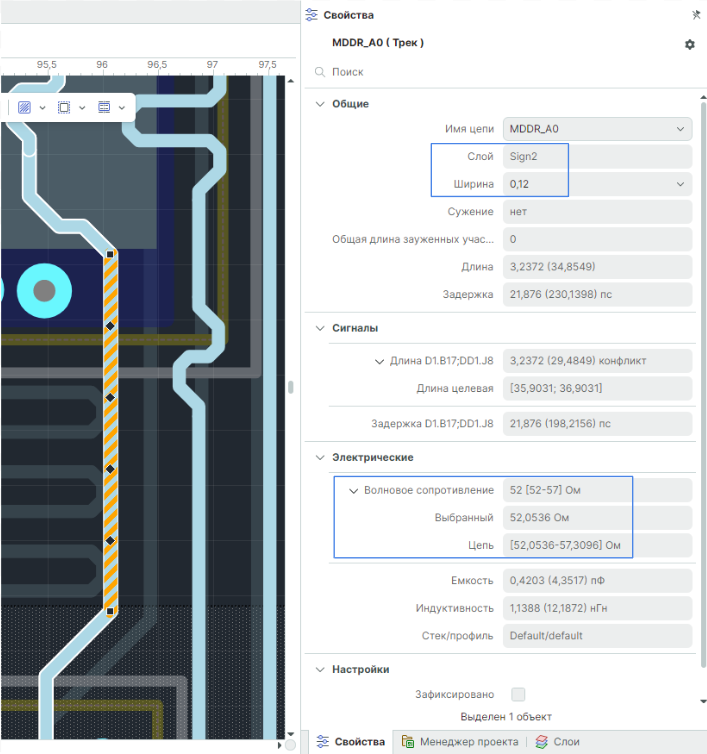Click Задержка D1.B17;DD1.J8 value field
The width and height of the screenshot is (707, 754).
598,424
